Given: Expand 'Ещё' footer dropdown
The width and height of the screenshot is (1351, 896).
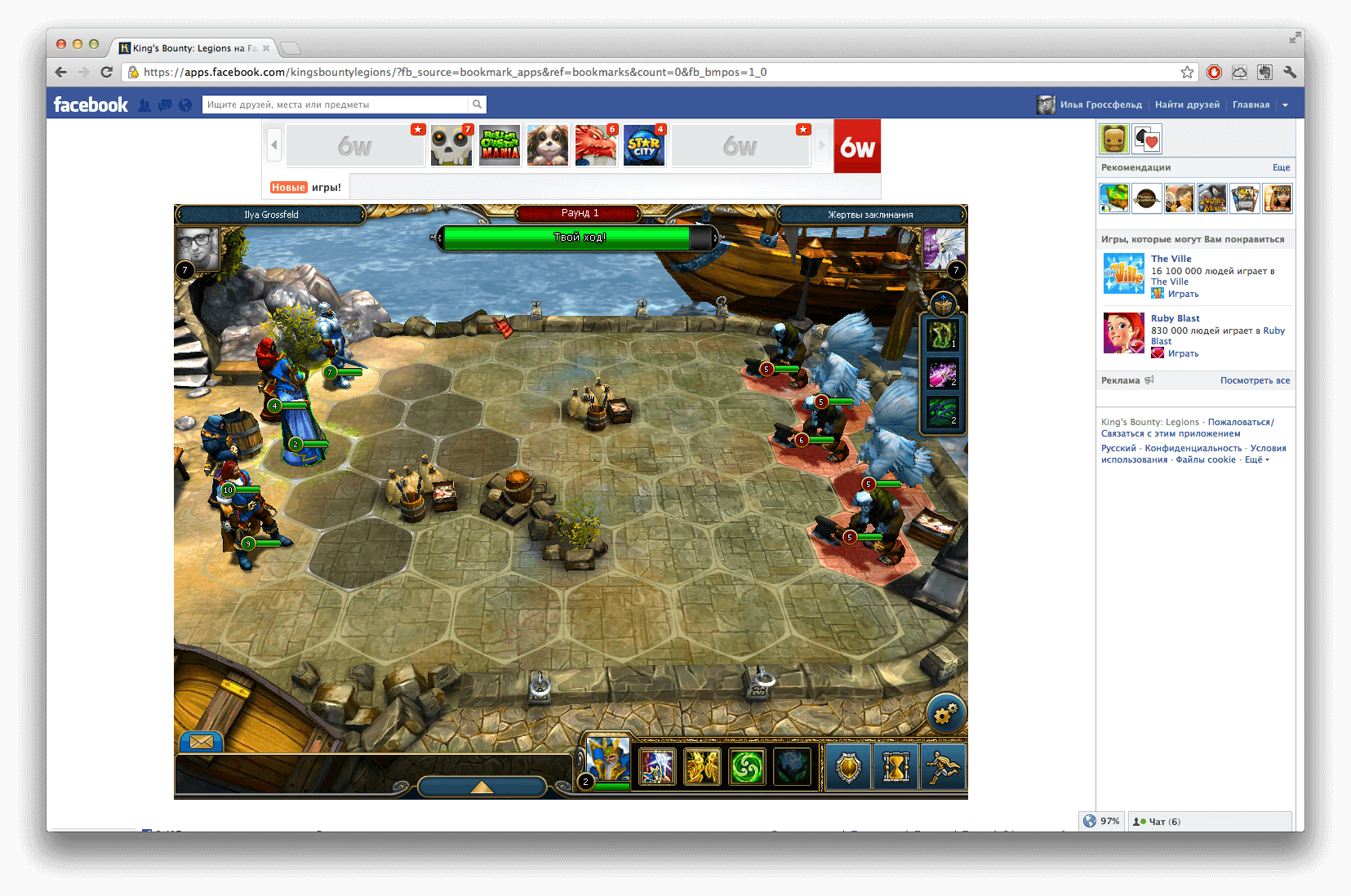Looking at the screenshot, I should click(1256, 459).
